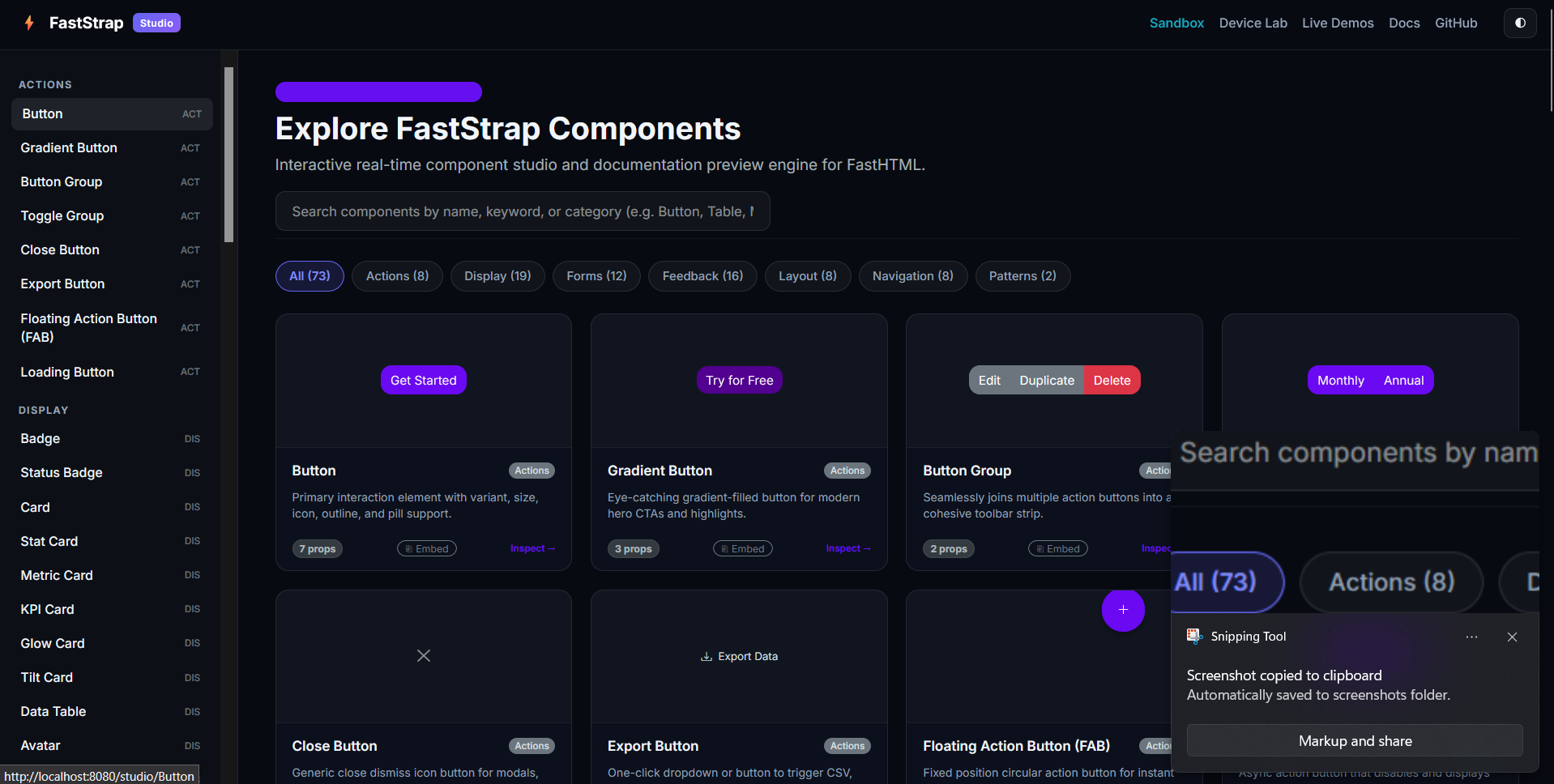The width and height of the screenshot is (1554, 784).
Task: Click the Duplicate button in button group
Action: pyautogui.click(x=1047, y=380)
